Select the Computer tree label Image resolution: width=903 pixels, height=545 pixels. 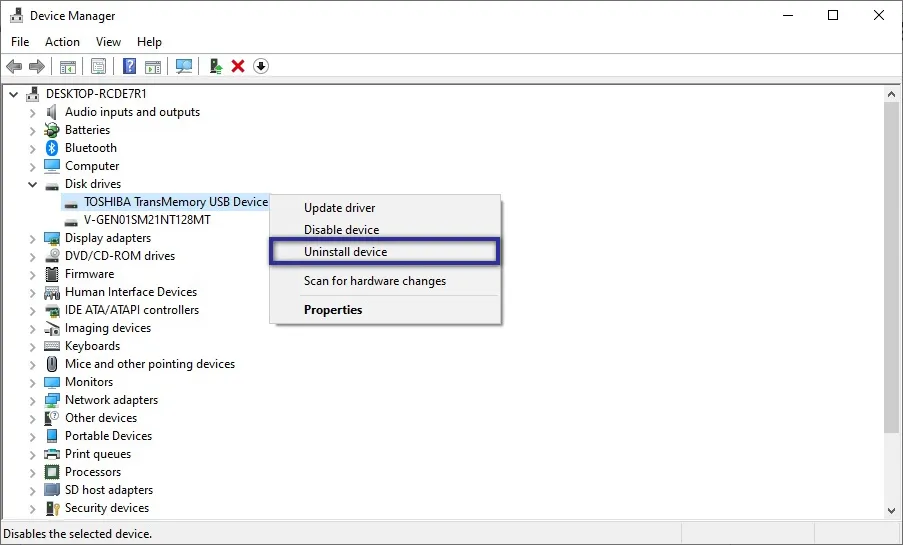click(x=92, y=166)
